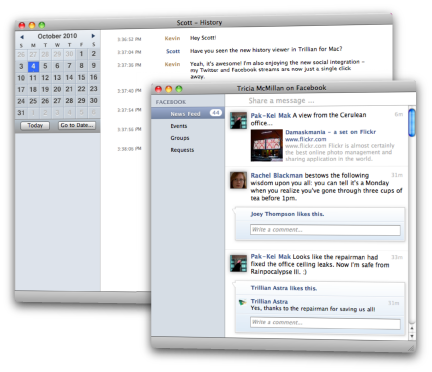
Task: Minimize the Scott - History window
Action: [32, 25]
